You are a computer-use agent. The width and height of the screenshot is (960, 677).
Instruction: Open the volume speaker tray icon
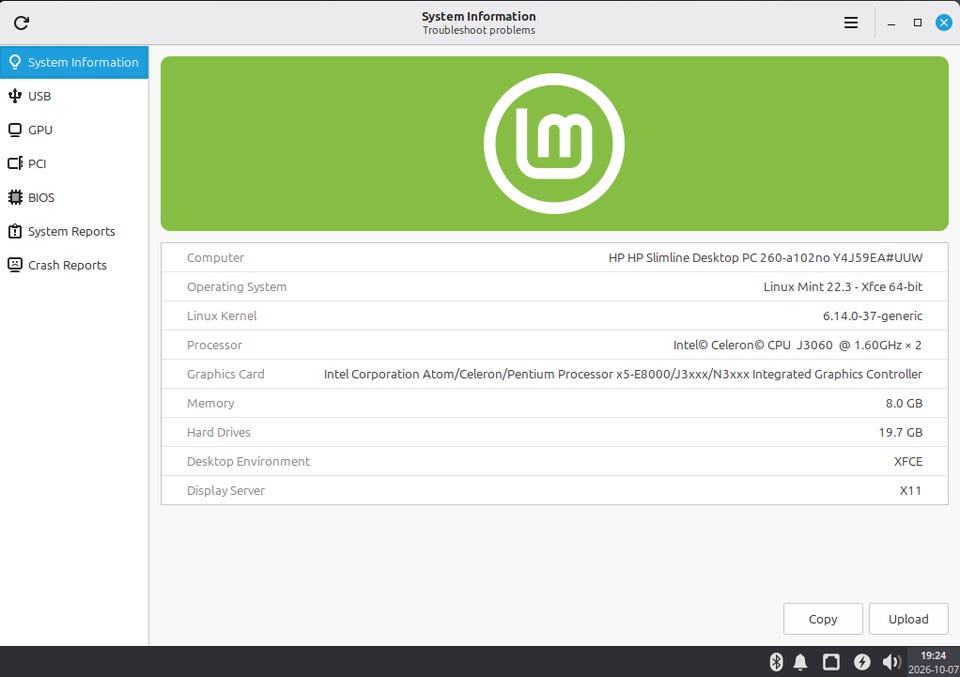coord(891,662)
